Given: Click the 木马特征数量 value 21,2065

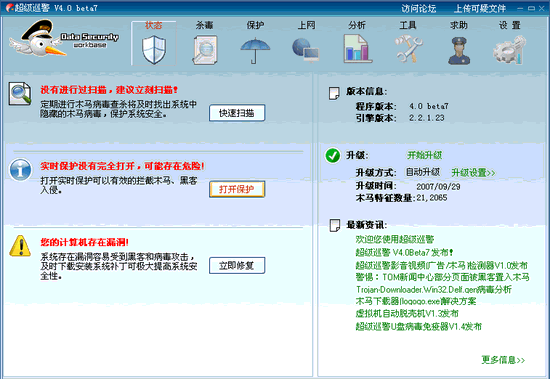Looking at the screenshot, I should pyautogui.click(x=432, y=198).
